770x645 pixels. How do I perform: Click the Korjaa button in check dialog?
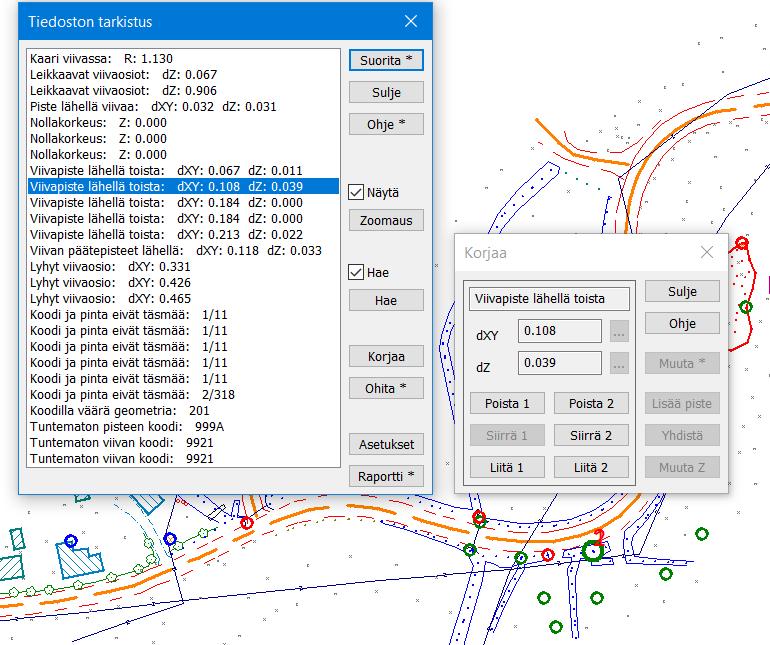386,356
